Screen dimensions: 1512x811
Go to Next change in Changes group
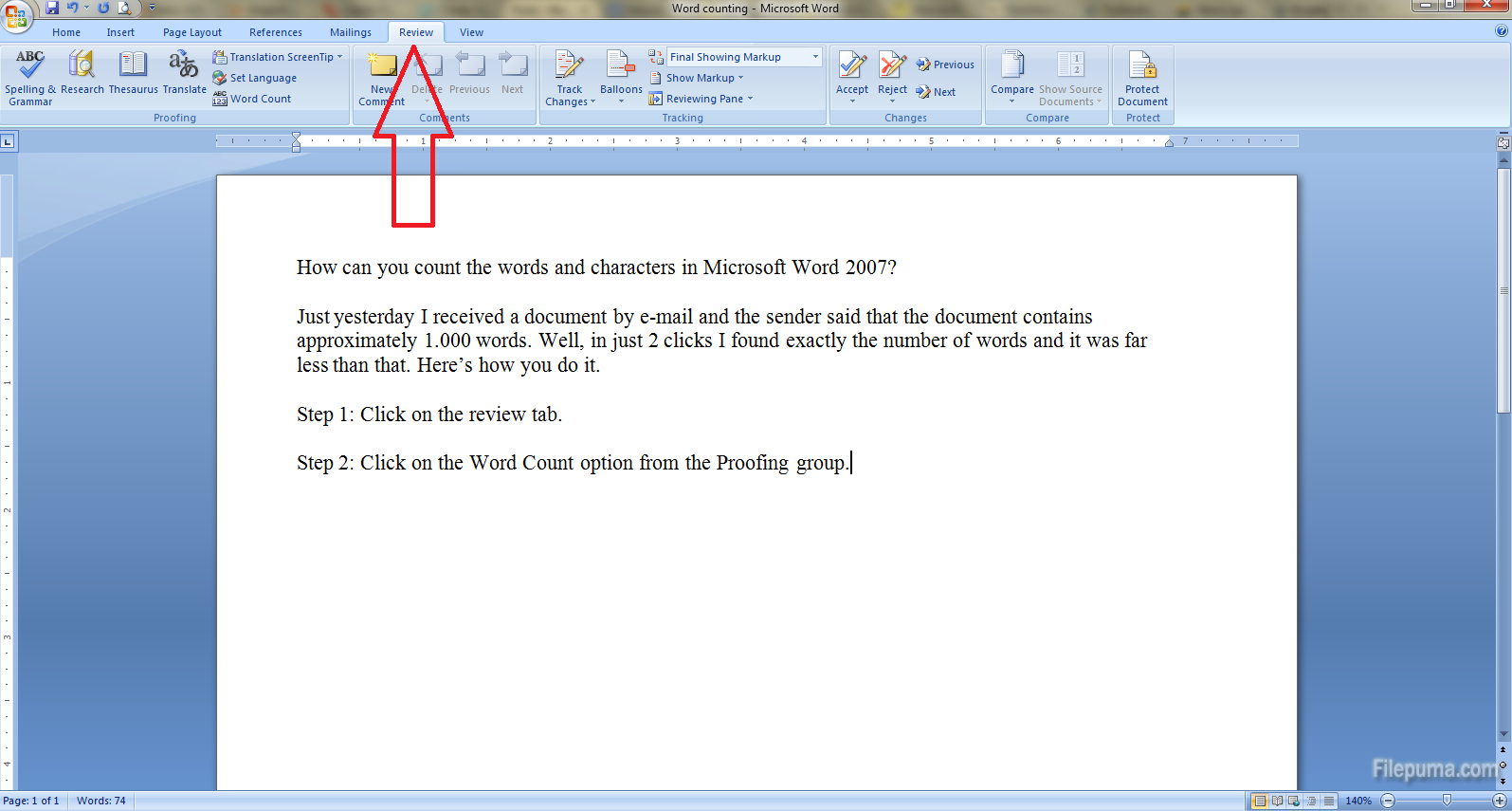point(936,92)
